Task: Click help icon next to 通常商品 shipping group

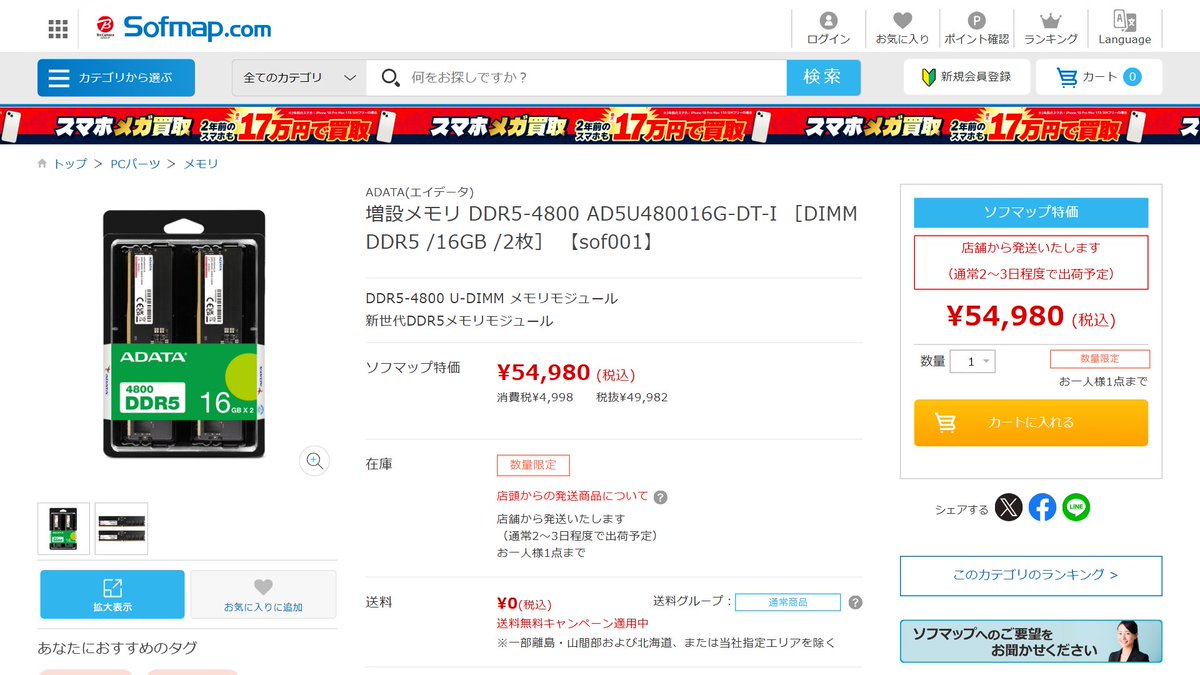Action: click(855, 602)
